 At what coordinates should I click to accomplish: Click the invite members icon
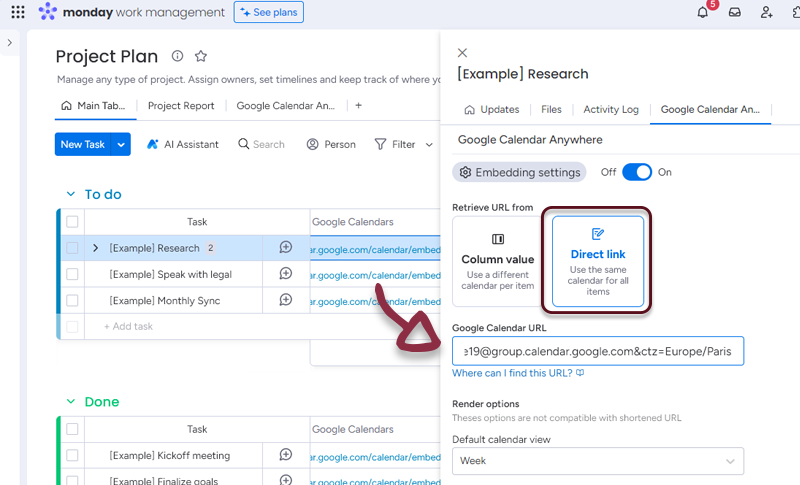point(766,12)
